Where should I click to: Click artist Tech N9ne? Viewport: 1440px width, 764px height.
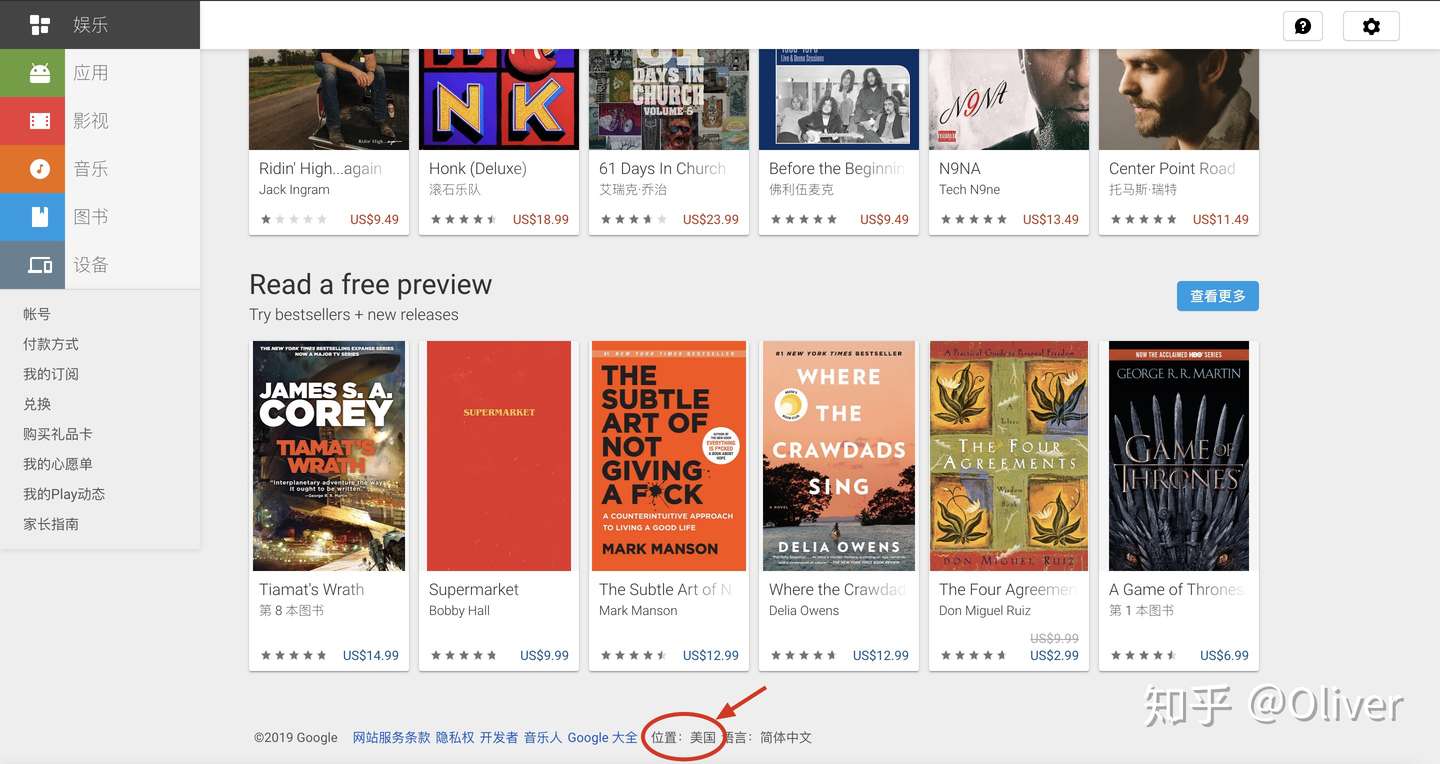(969, 190)
